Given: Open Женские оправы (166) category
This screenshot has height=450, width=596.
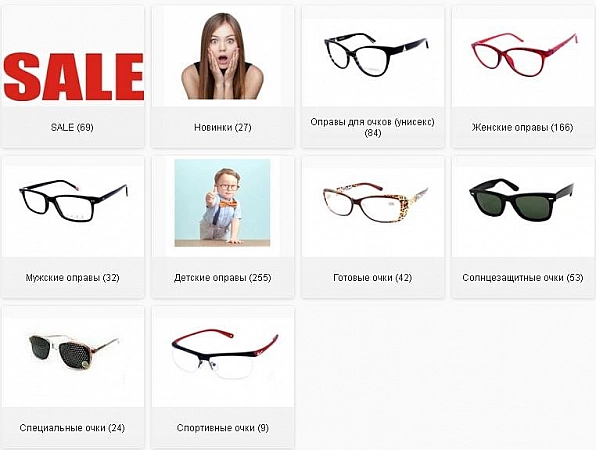Looking at the screenshot, I should (523, 127).
